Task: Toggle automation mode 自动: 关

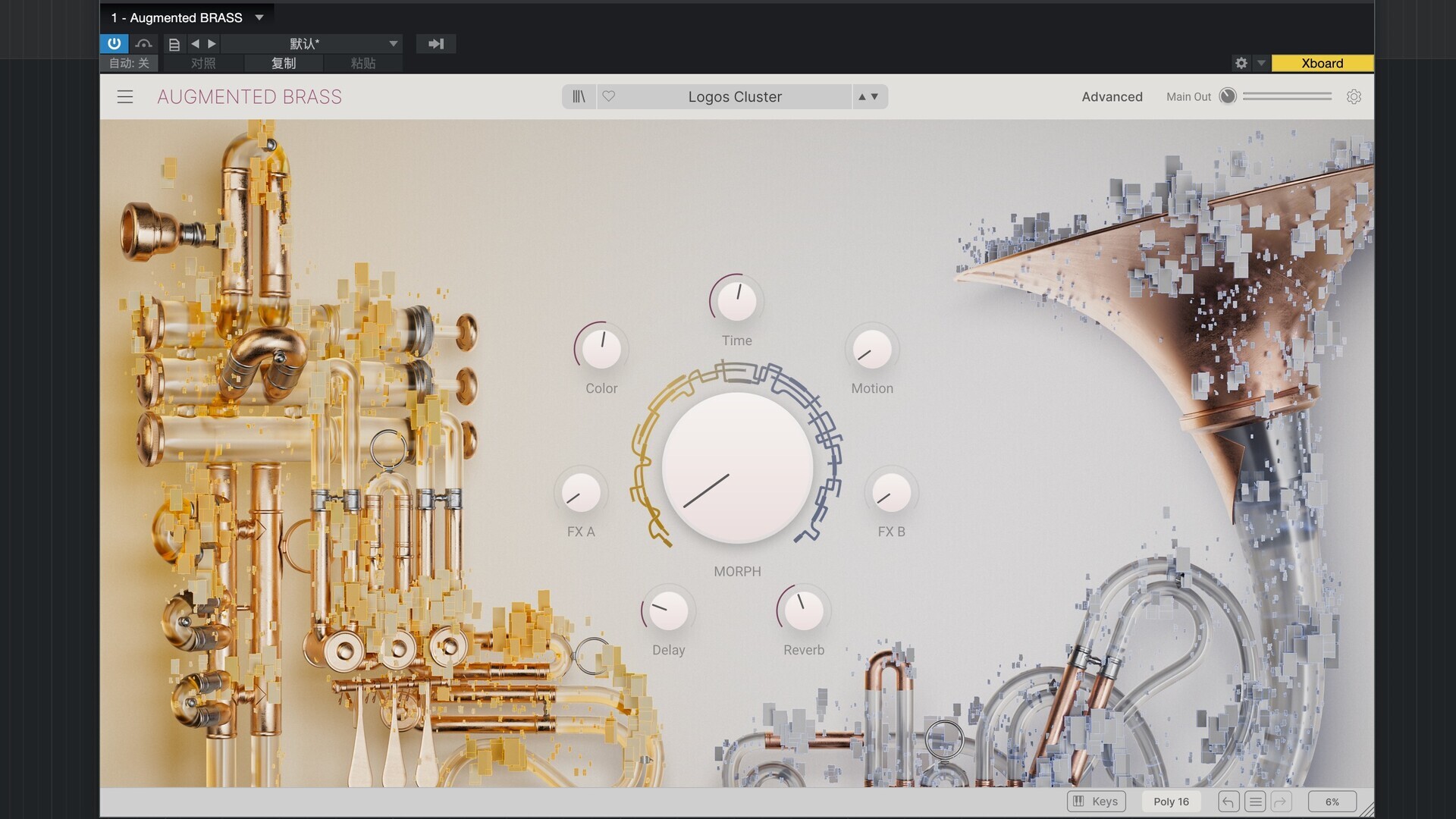Action: (129, 63)
